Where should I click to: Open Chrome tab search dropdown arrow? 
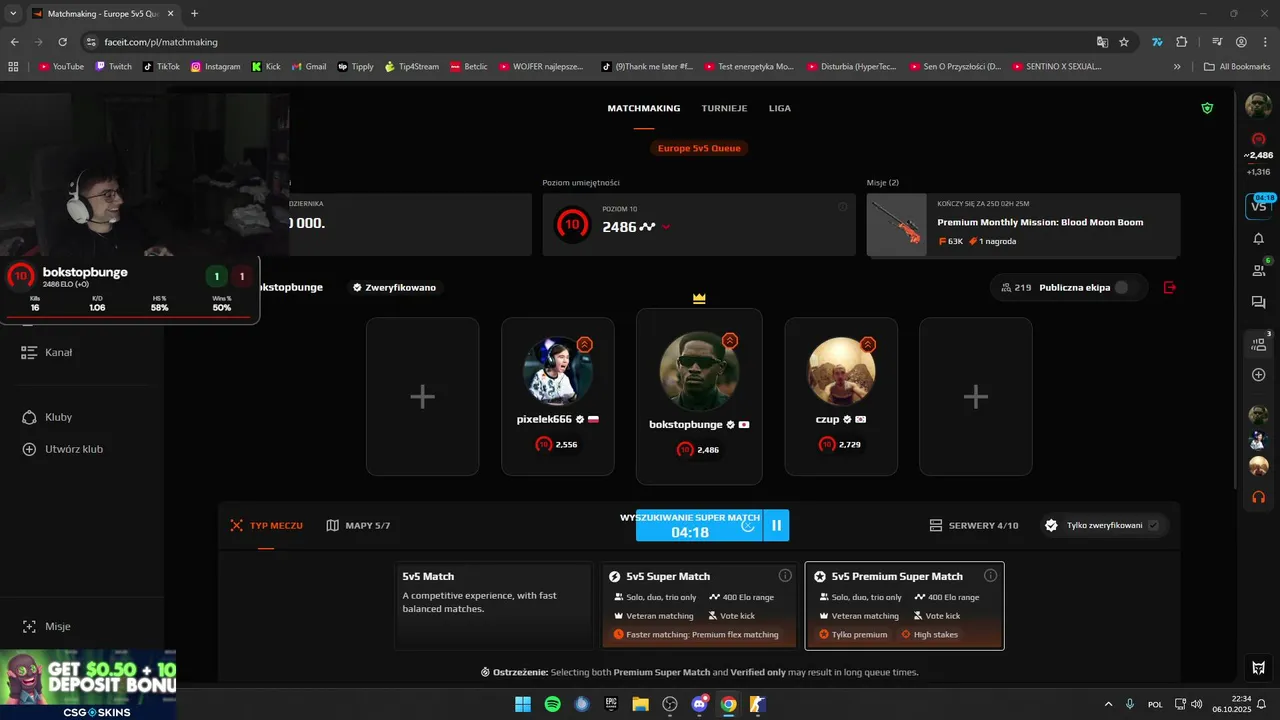[x=13, y=13]
